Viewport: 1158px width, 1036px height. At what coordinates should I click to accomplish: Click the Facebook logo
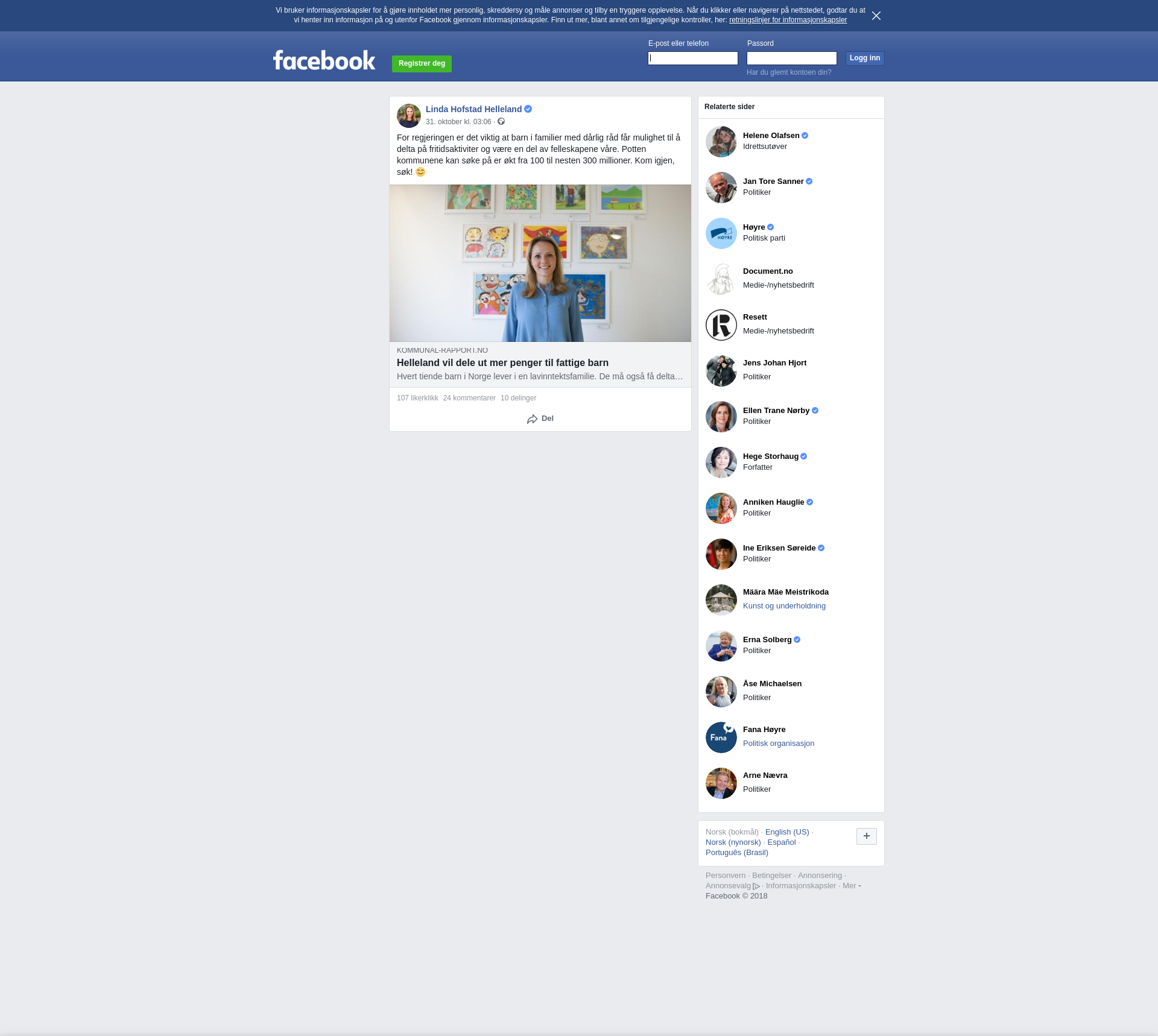(324, 60)
